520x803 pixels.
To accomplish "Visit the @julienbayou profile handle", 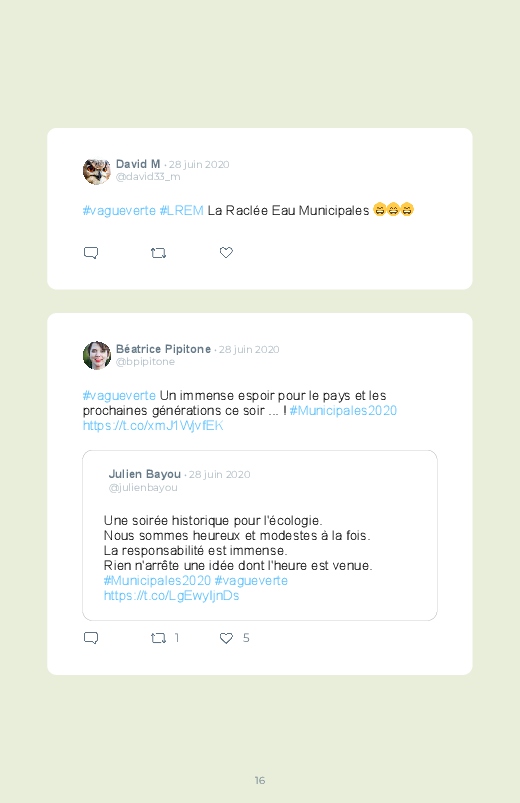I will tap(143, 488).
